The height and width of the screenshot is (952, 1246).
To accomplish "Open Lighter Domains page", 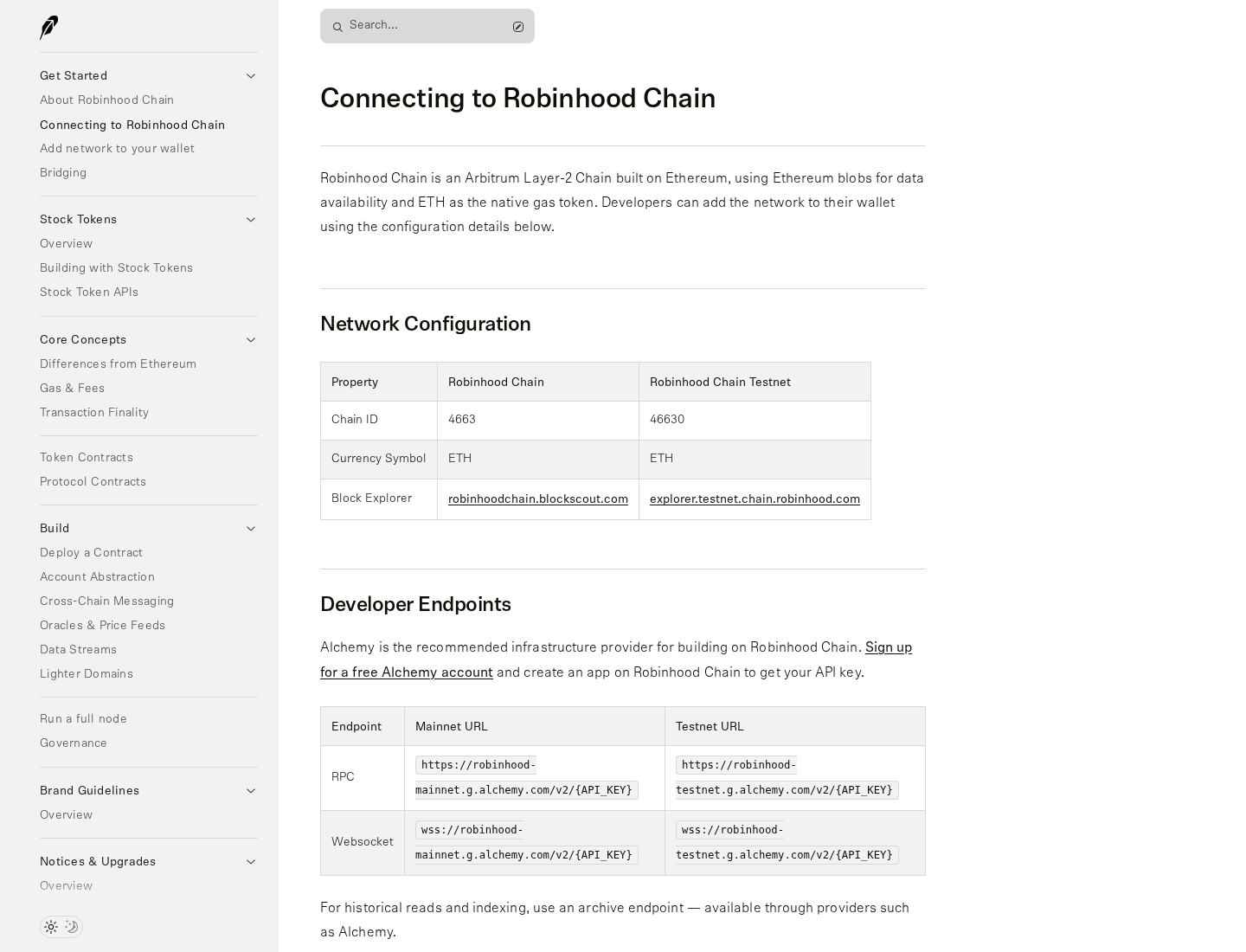I will coord(87,674).
